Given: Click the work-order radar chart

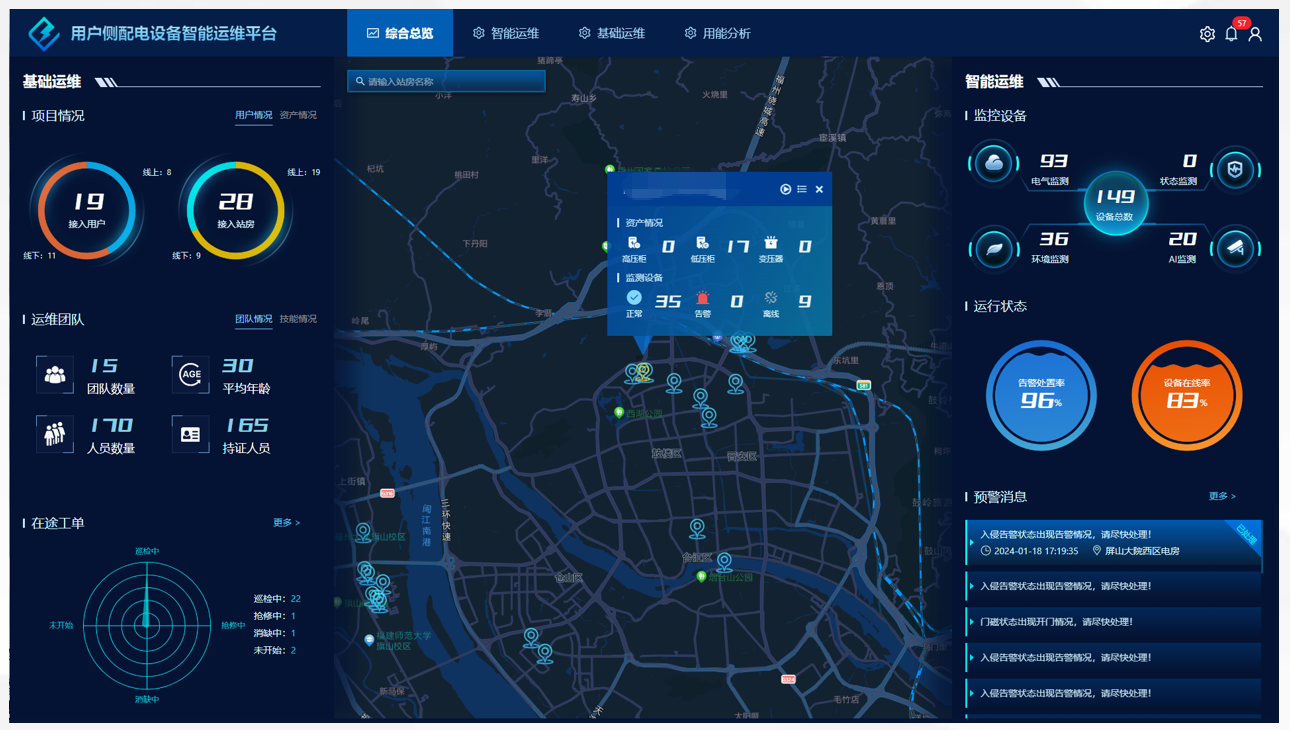Looking at the screenshot, I should point(147,624).
